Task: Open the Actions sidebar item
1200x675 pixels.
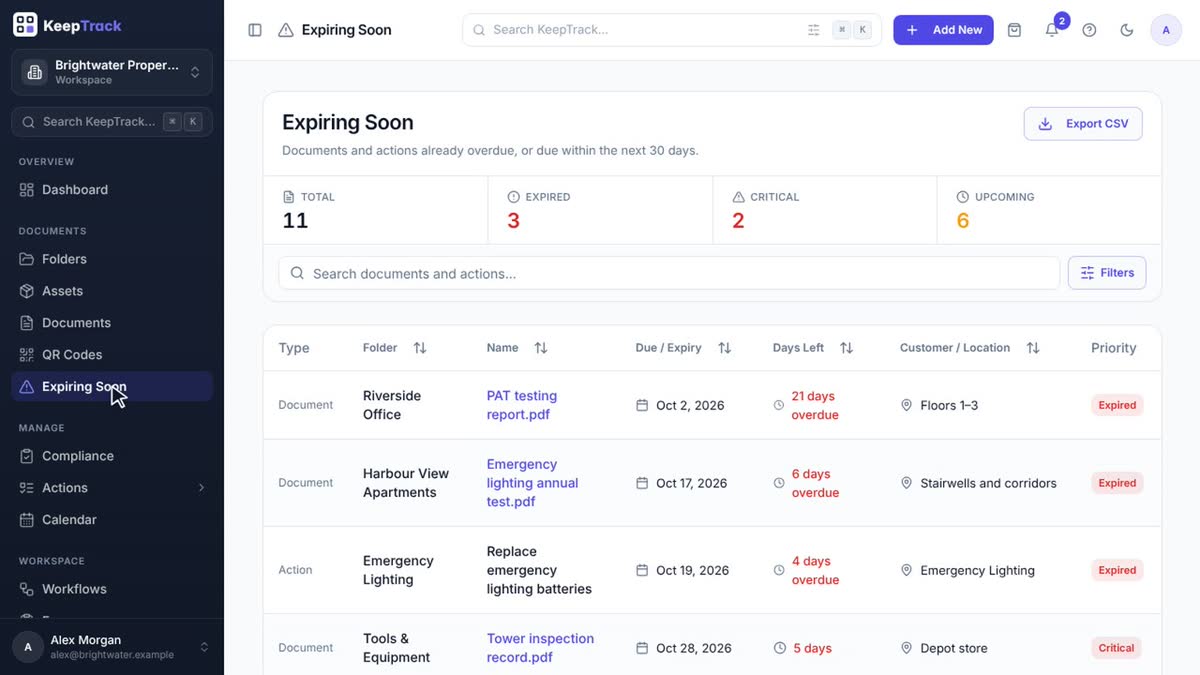Action: point(112,488)
